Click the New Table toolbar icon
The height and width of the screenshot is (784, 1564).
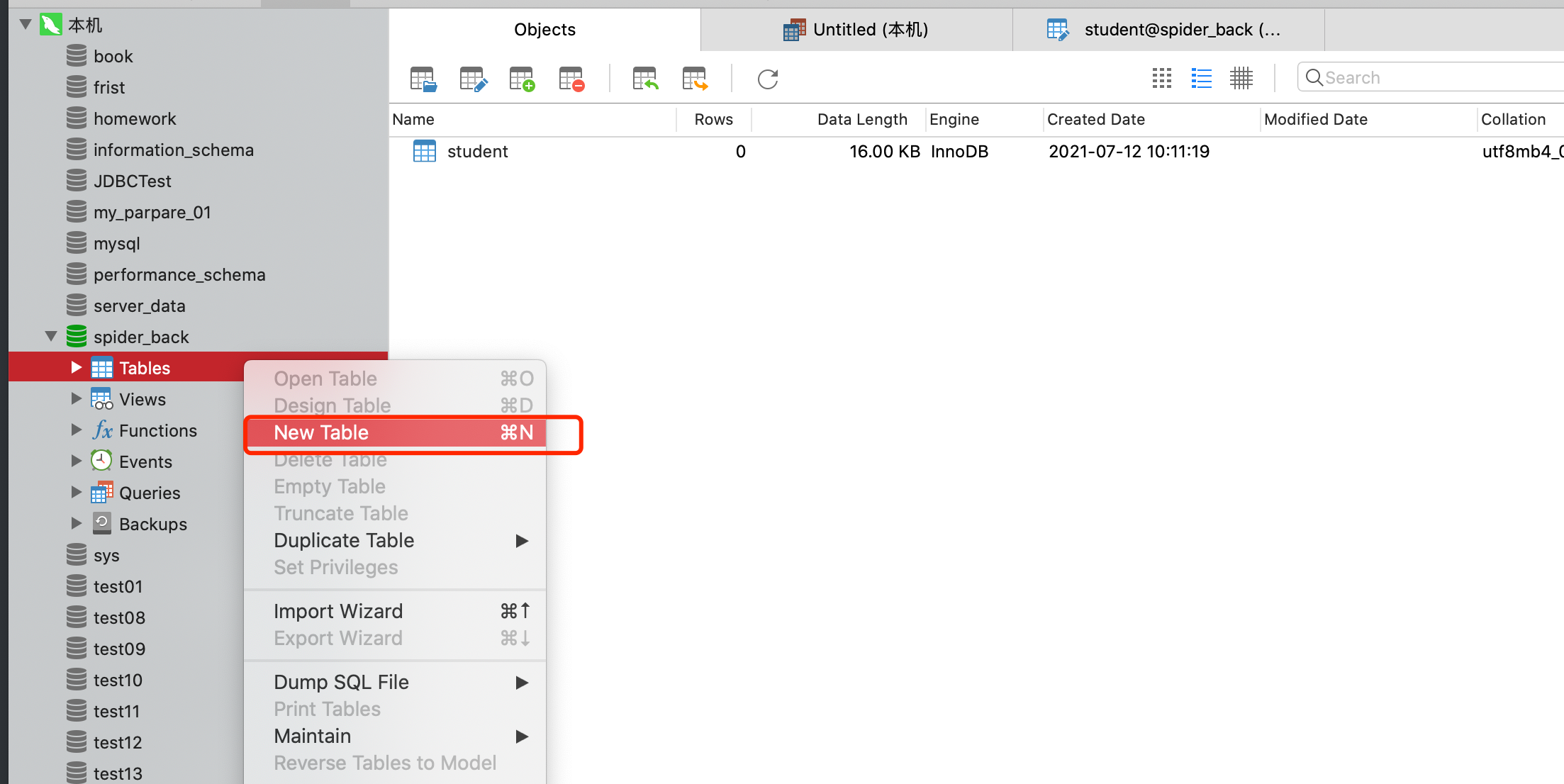522,79
